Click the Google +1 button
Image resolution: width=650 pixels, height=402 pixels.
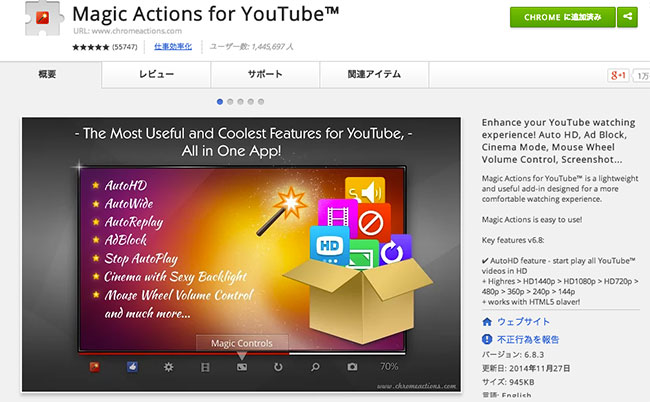click(618, 75)
